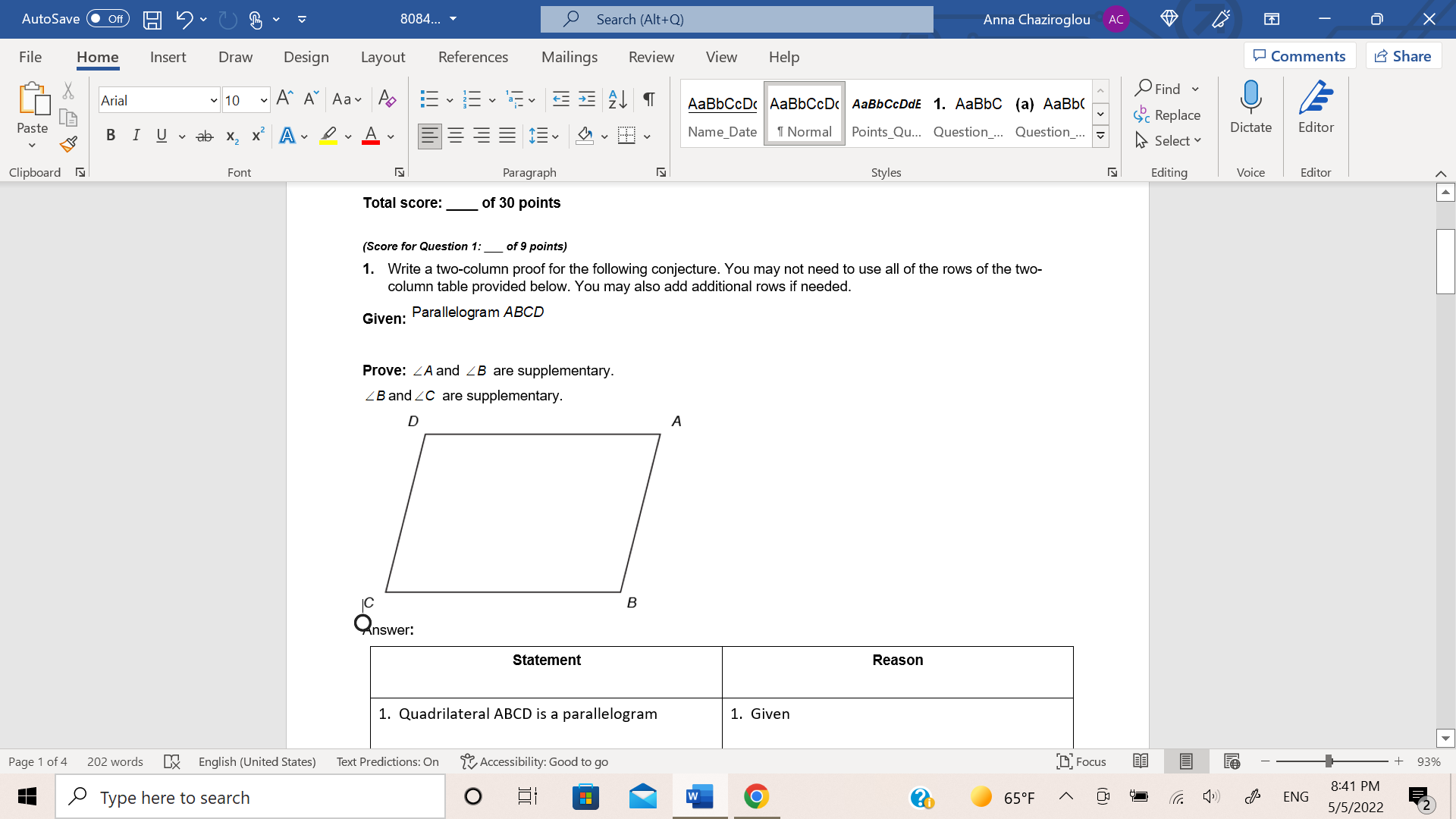Toggle paragraph marks visibility
Image resolution: width=1456 pixels, height=819 pixels.
pyautogui.click(x=648, y=99)
